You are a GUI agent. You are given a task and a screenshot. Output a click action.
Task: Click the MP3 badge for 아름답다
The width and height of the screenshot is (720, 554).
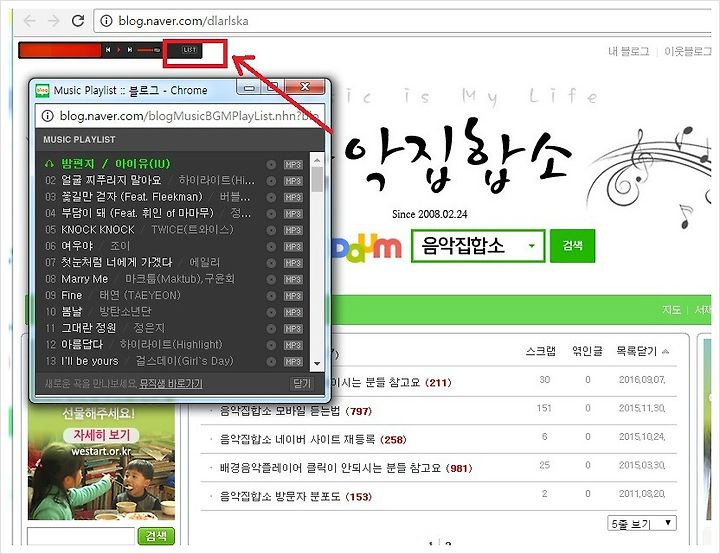pos(293,345)
